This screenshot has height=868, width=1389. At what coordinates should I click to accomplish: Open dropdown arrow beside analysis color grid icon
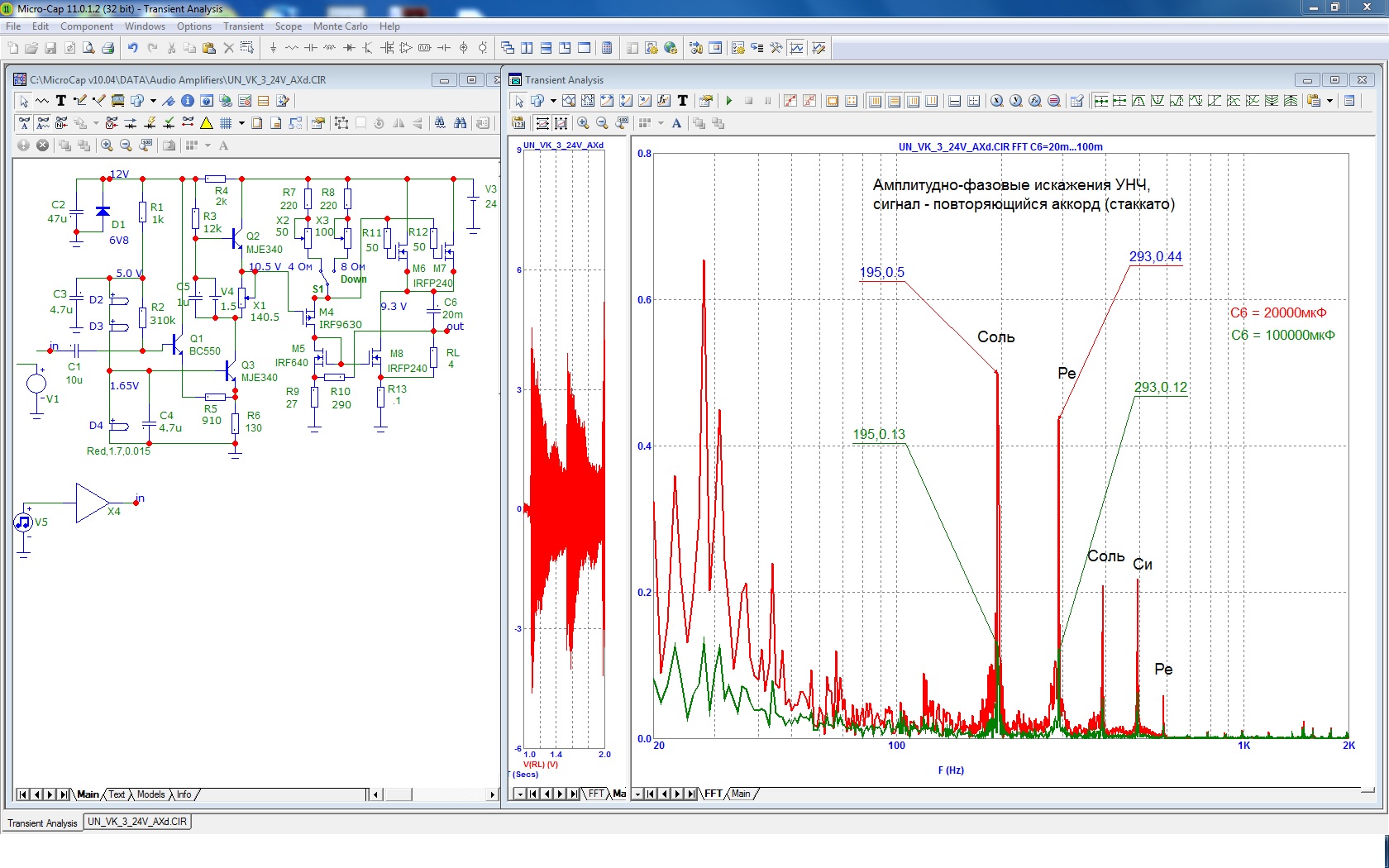pos(661,123)
